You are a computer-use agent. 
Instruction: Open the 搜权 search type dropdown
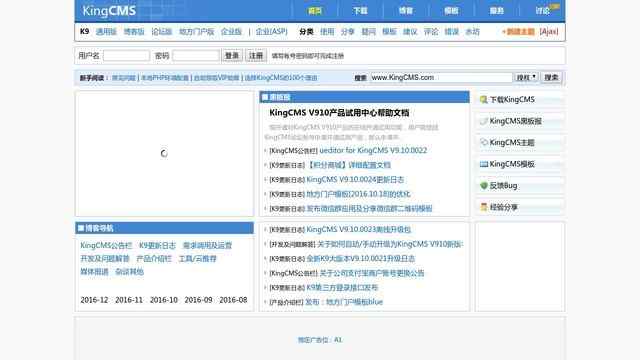point(526,78)
